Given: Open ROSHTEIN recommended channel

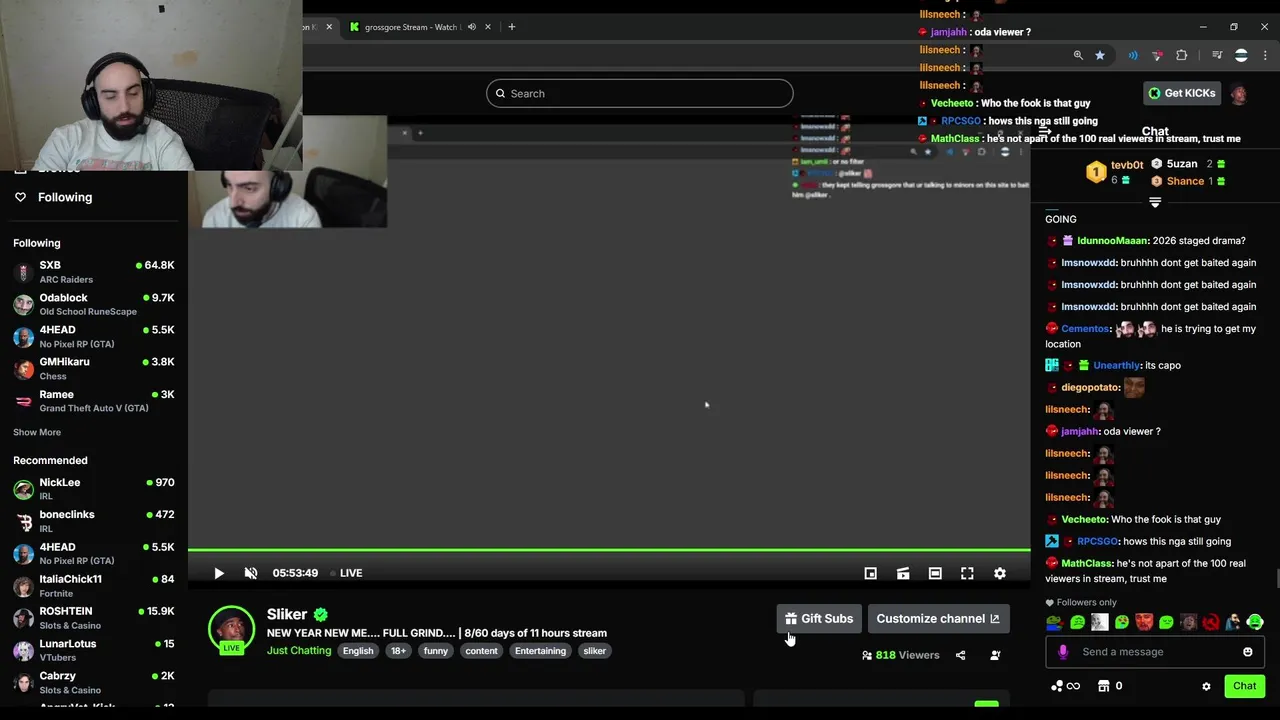Looking at the screenshot, I should (x=94, y=617).
